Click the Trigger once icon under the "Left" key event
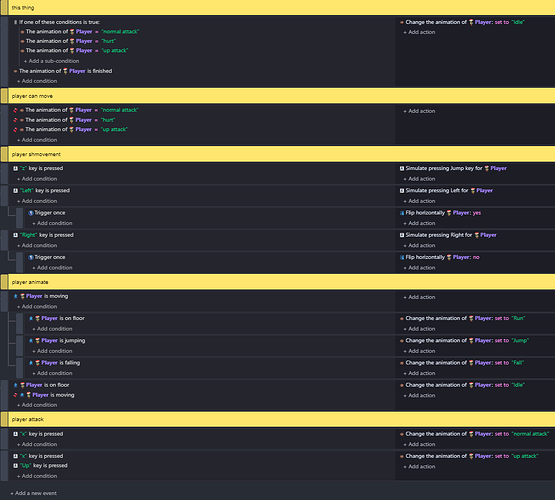The height and width of the screenshot is (500, 555). pyautogui.click(x=31, y=213)
